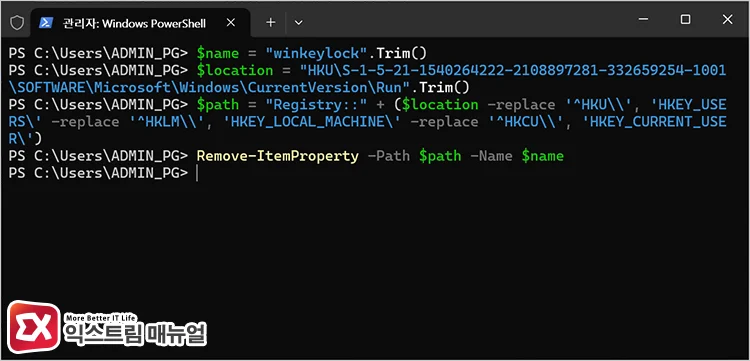
Task: Minimize the terminal window
Action: 644,20
